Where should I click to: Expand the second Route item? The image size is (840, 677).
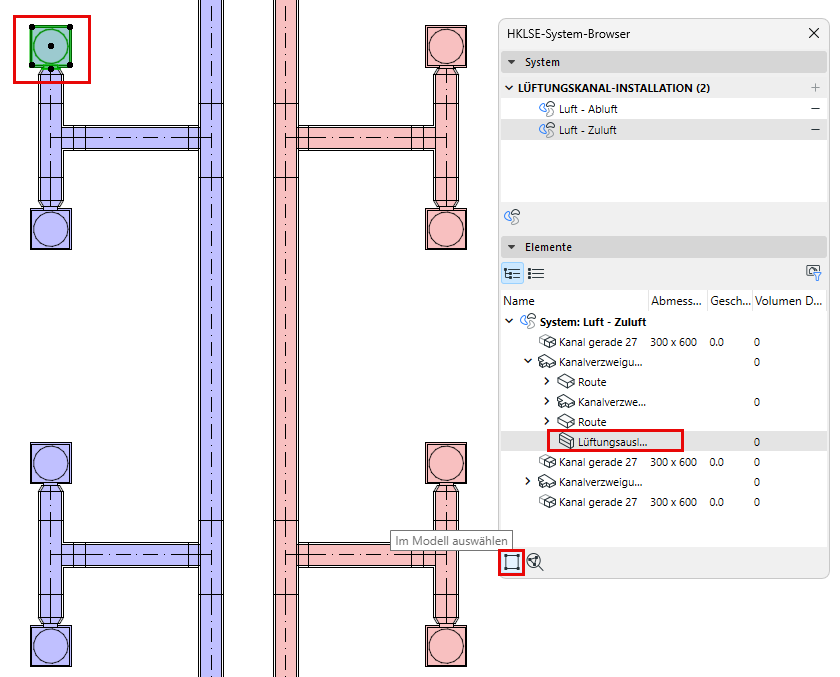click(546, 422)
